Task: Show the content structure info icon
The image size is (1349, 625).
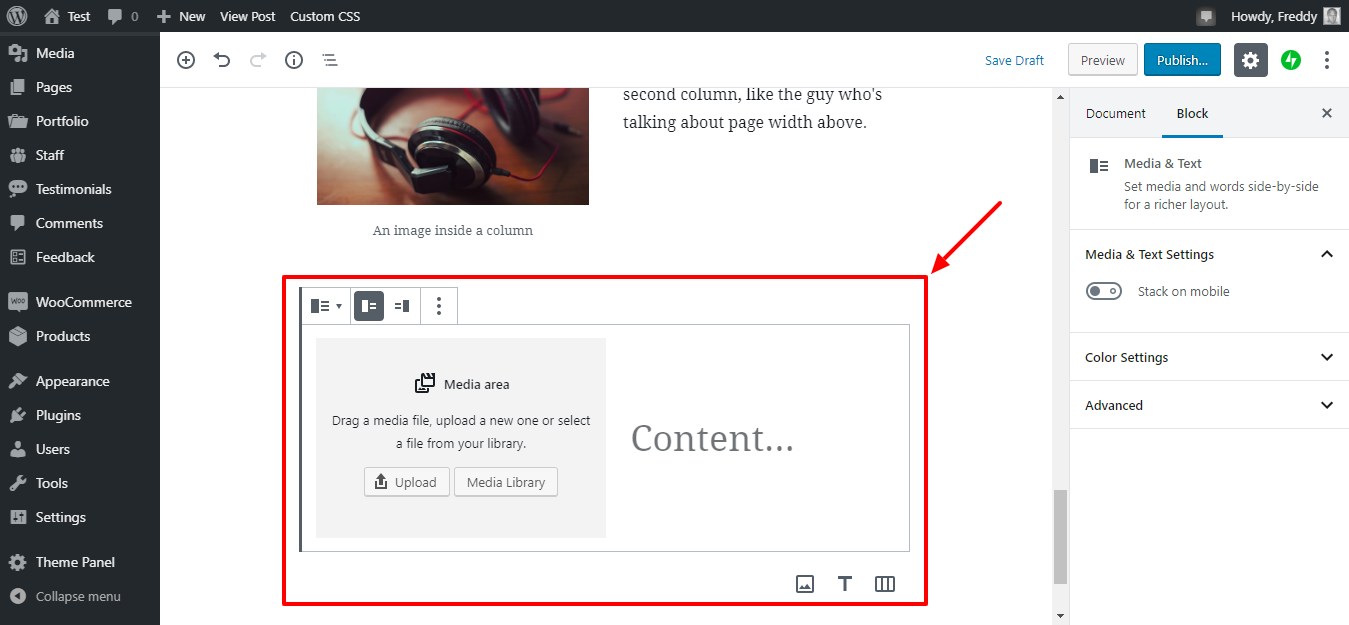Action: coord(294,60)
